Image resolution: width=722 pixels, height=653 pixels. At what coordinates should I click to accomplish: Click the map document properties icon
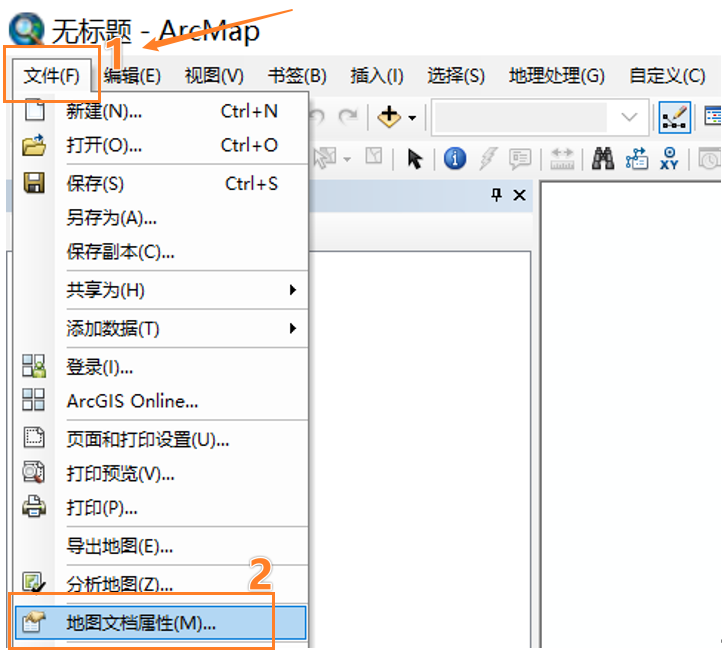[x=34, y=622]
